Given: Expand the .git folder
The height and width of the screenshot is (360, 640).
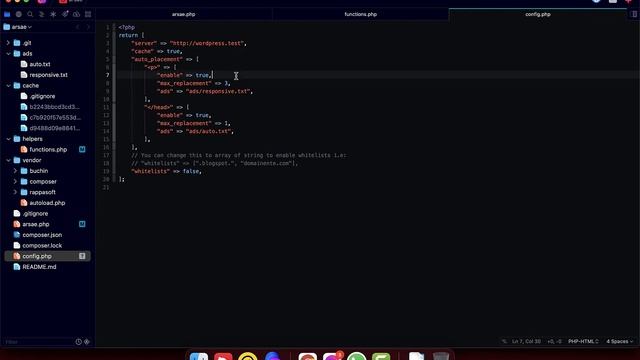Looking at the screenshot, I should point(8,42).
